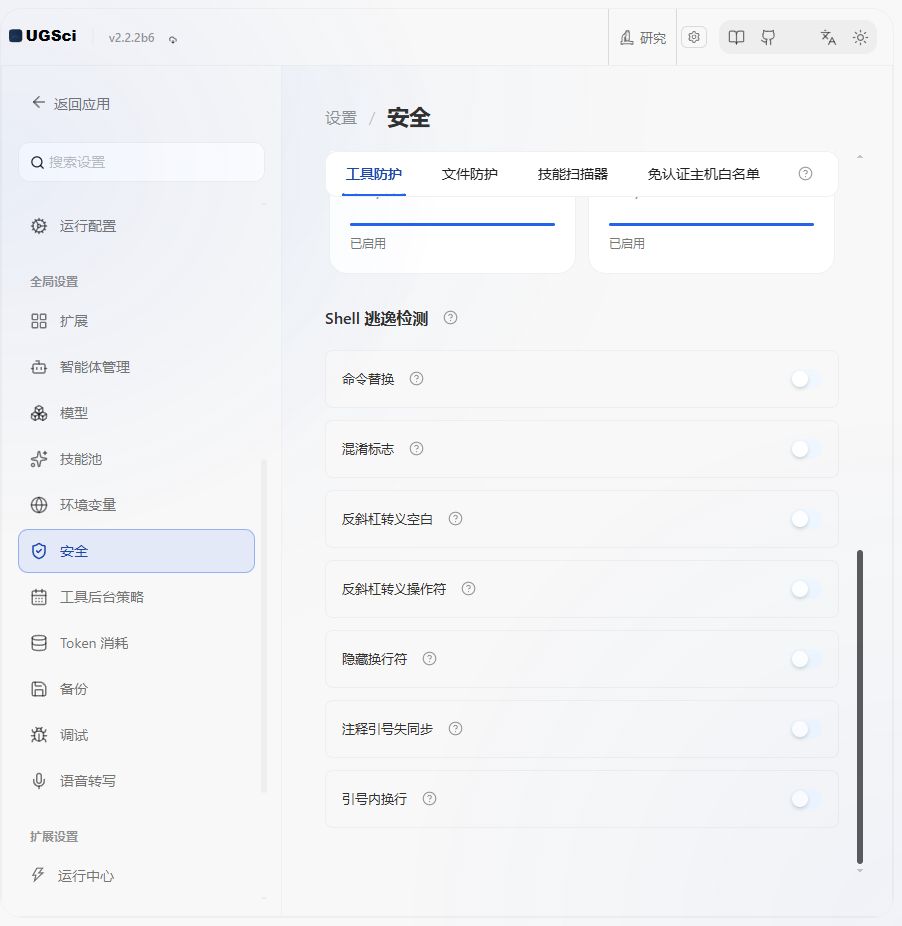Enable the 隐藏换行符 toggle
This screenshot has width=902, height=926.
(806, 659)
